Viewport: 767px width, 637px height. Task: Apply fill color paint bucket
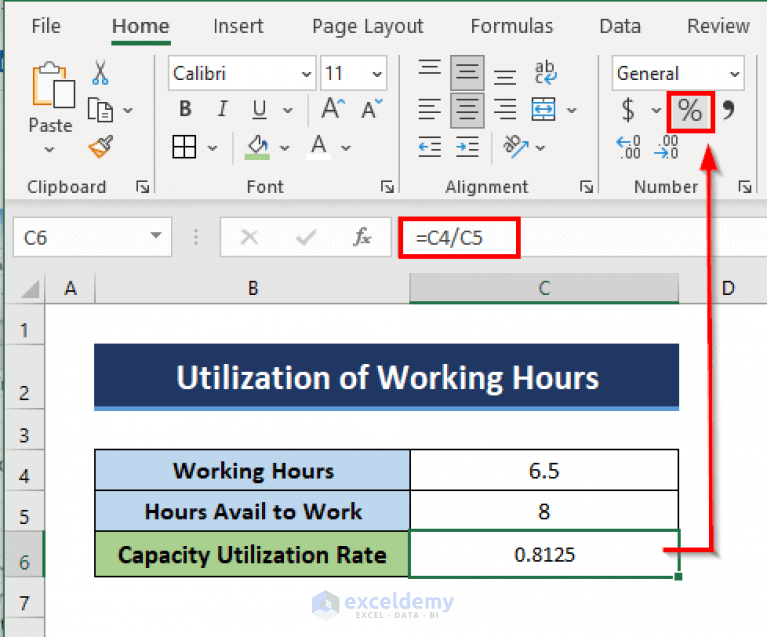(x=258, y=147)
